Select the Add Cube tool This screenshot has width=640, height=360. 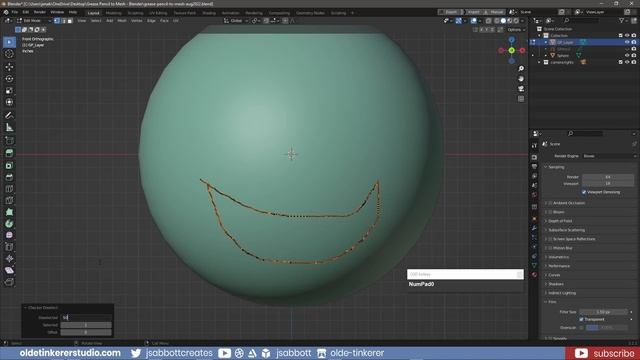point(9,140)
